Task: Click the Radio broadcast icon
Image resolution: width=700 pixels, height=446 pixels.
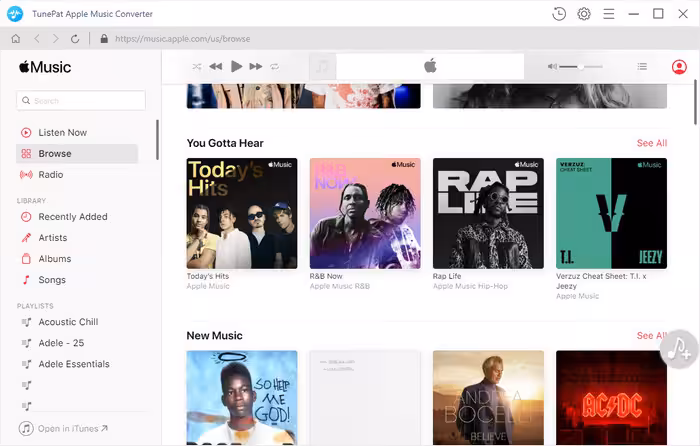Action: (x=26, y=175)
